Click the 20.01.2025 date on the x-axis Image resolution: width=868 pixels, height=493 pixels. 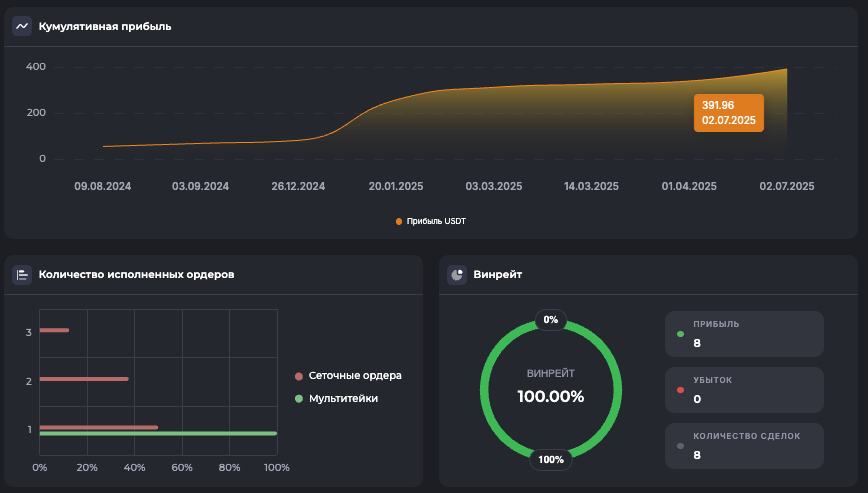pyautogui.click(x=396, y=186)
